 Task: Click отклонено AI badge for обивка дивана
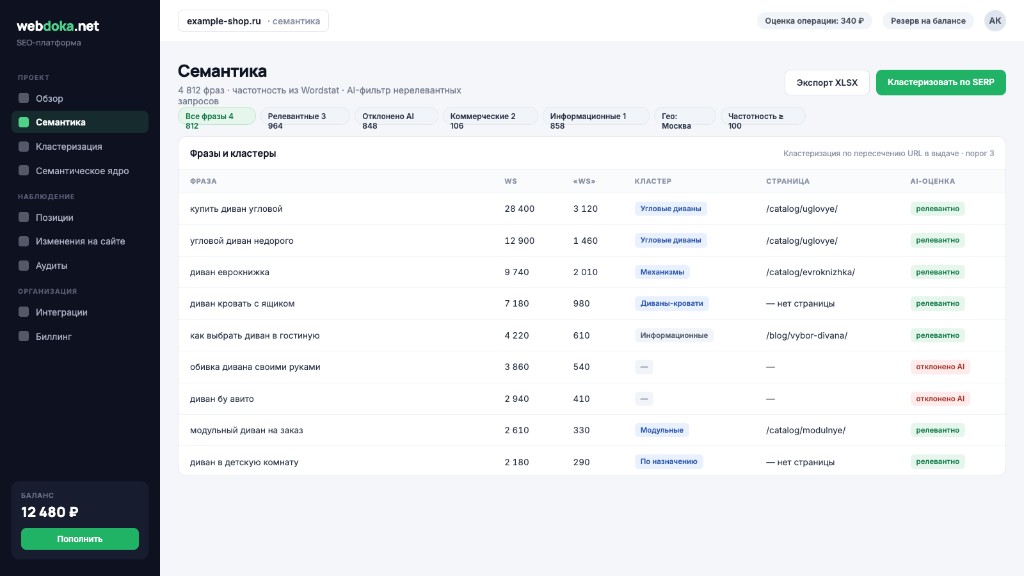[940, 367]
